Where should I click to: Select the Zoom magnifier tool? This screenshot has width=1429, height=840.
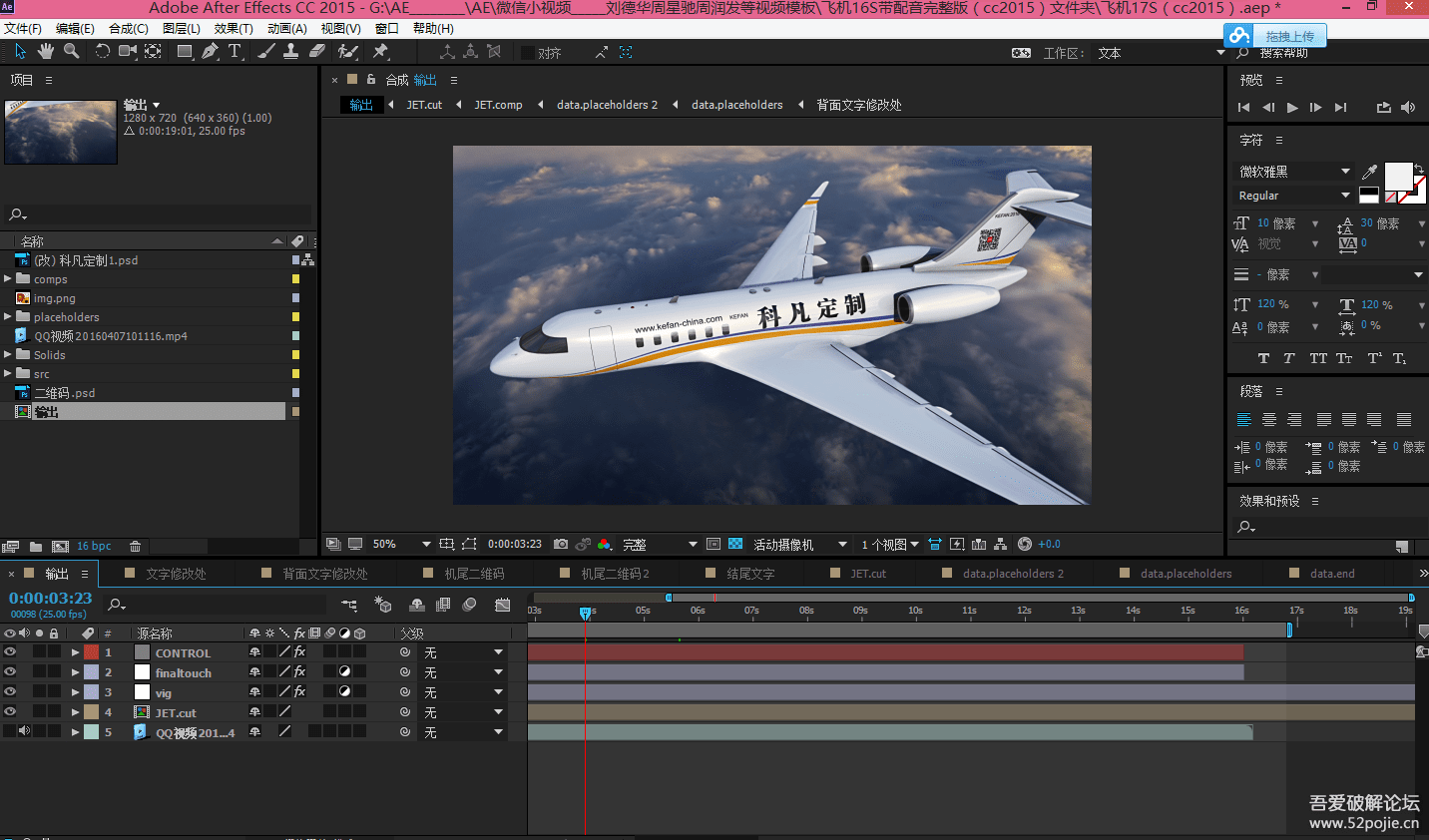[x=72, y=51]
